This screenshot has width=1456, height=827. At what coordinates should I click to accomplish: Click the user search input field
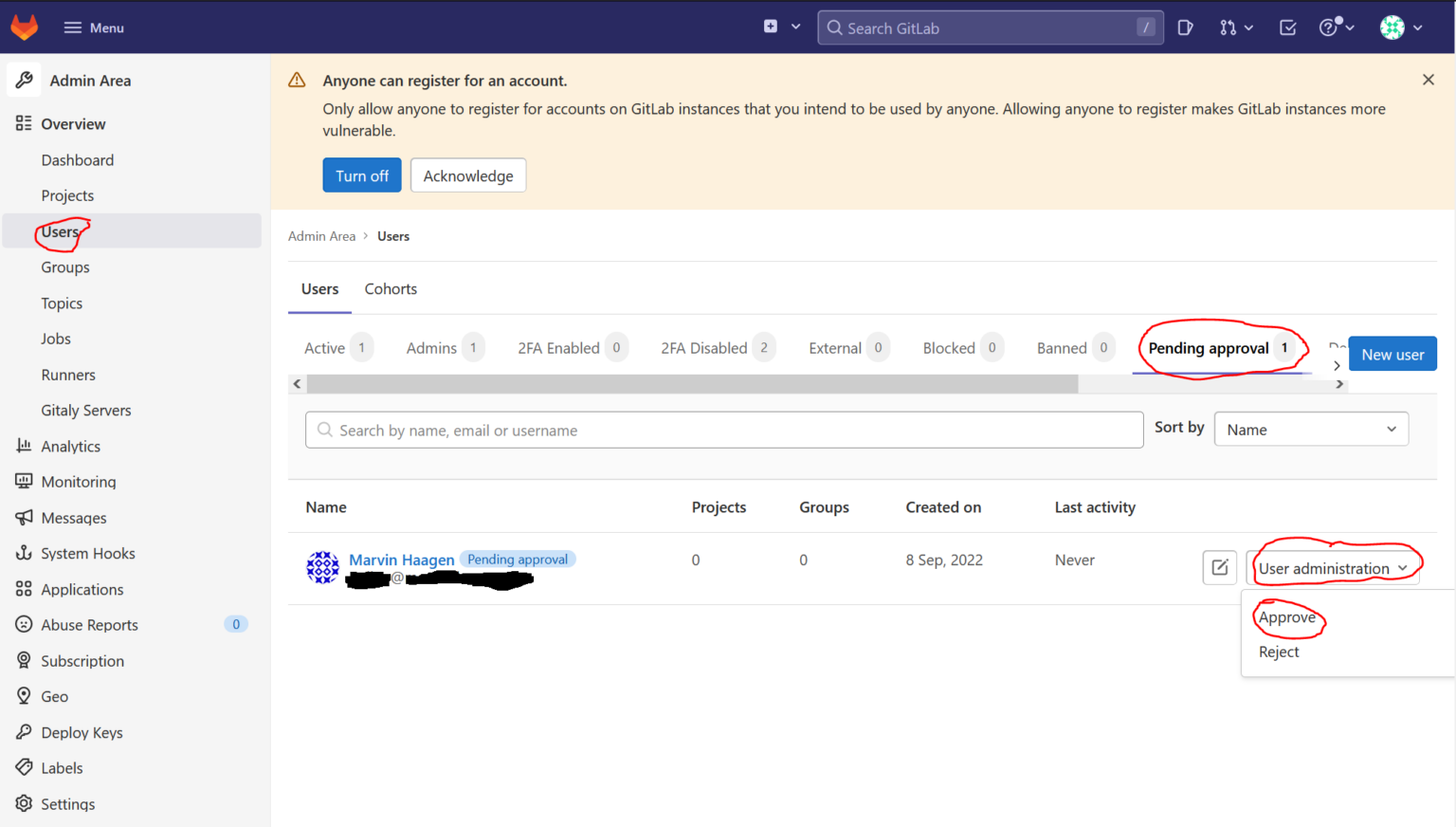(724, 430)
